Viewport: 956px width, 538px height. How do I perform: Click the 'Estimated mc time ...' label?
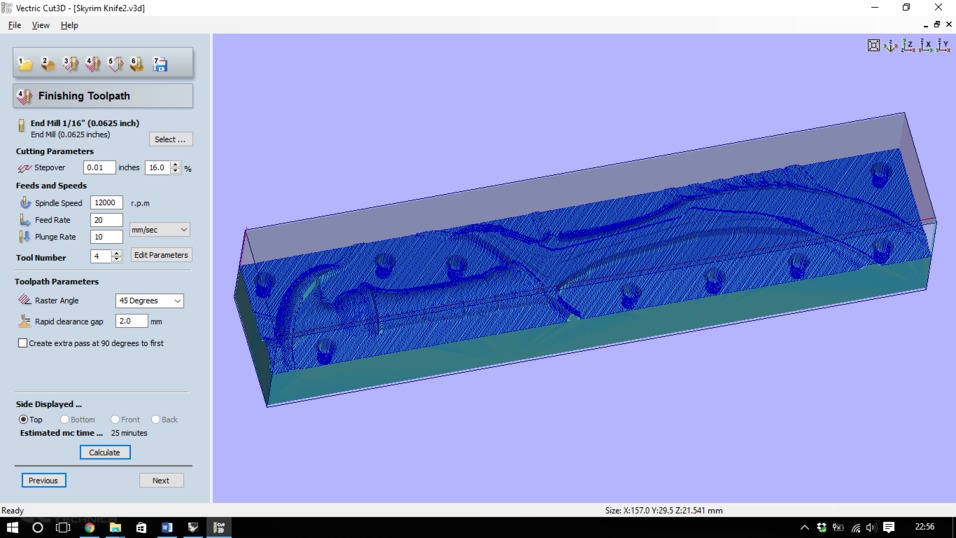(x=61, y=433)
